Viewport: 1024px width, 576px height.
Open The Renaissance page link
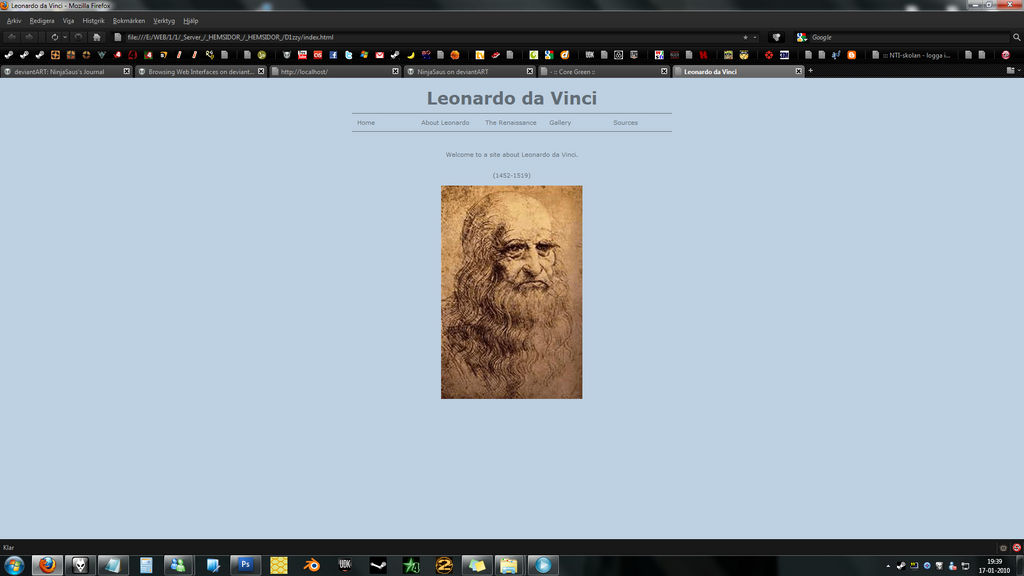[511, 123]
